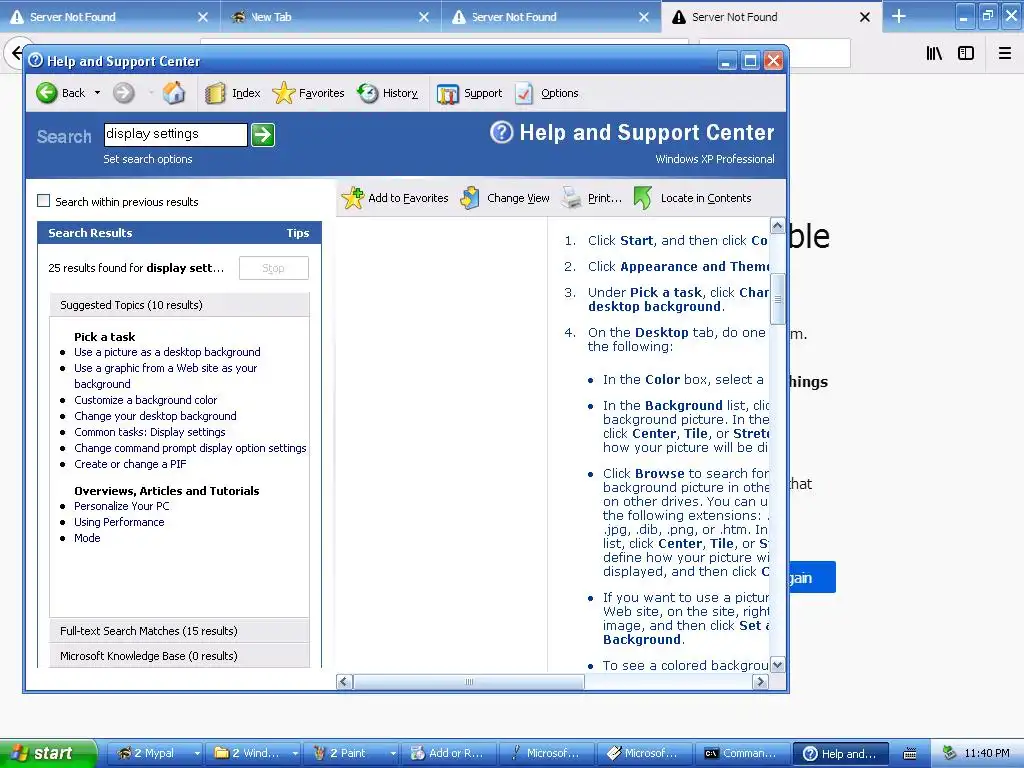Click the green search Go arrow button
The width and height of the screenshot is (1024, 768).
coord(263,135)
